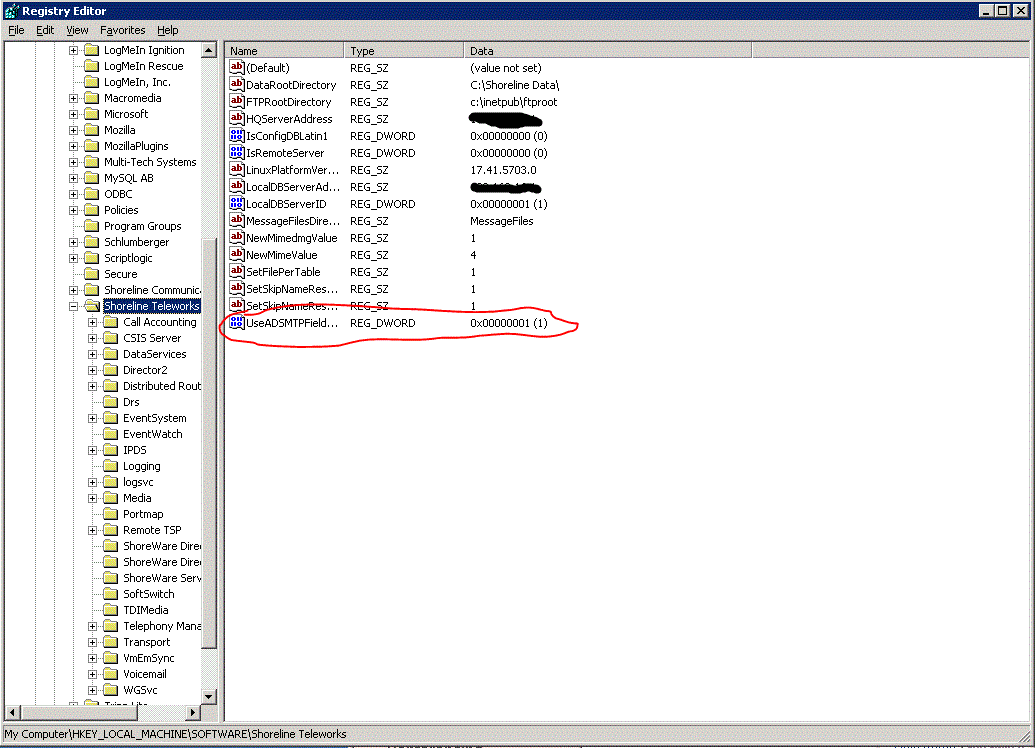Viewport: 1035px width, 748px height.
Task: Click the 'C:\Shoreline Data\' data value
Action: tap(514, 85)
